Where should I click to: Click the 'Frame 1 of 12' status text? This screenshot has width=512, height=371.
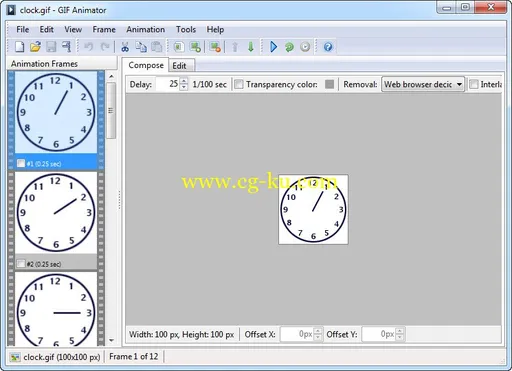point(133,357)
